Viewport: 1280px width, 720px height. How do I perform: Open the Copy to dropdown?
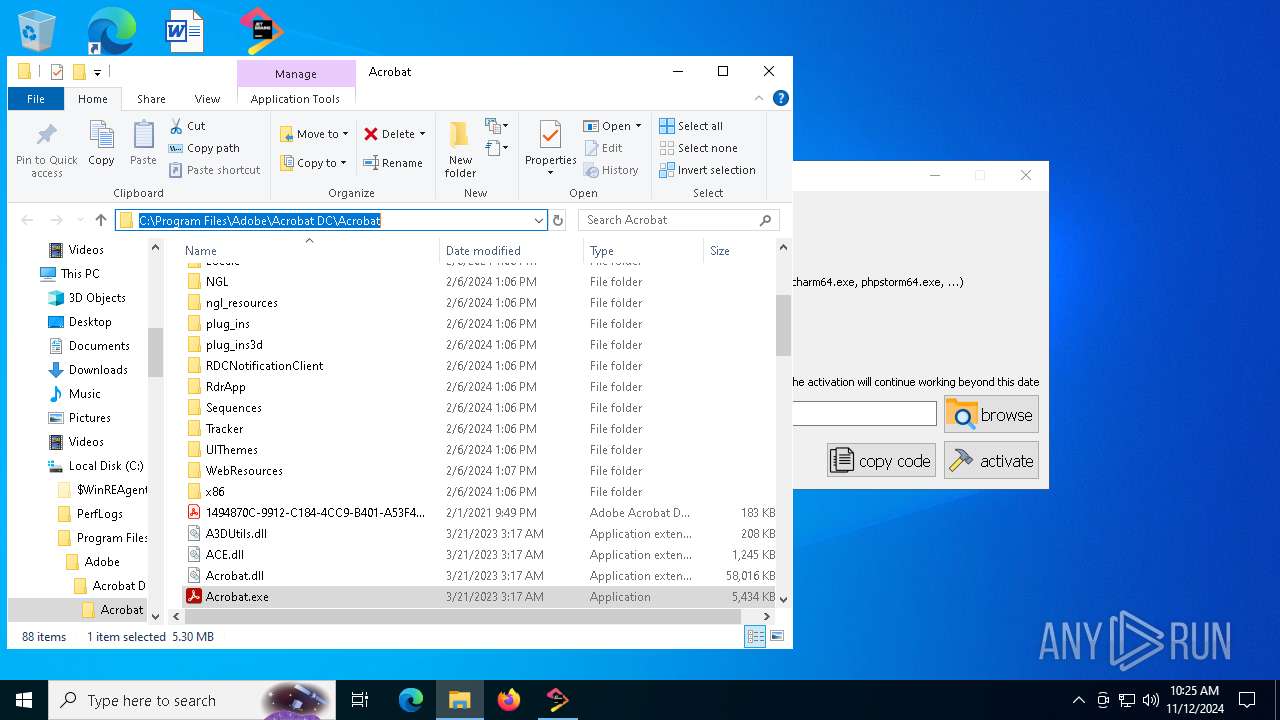[313, 163]
